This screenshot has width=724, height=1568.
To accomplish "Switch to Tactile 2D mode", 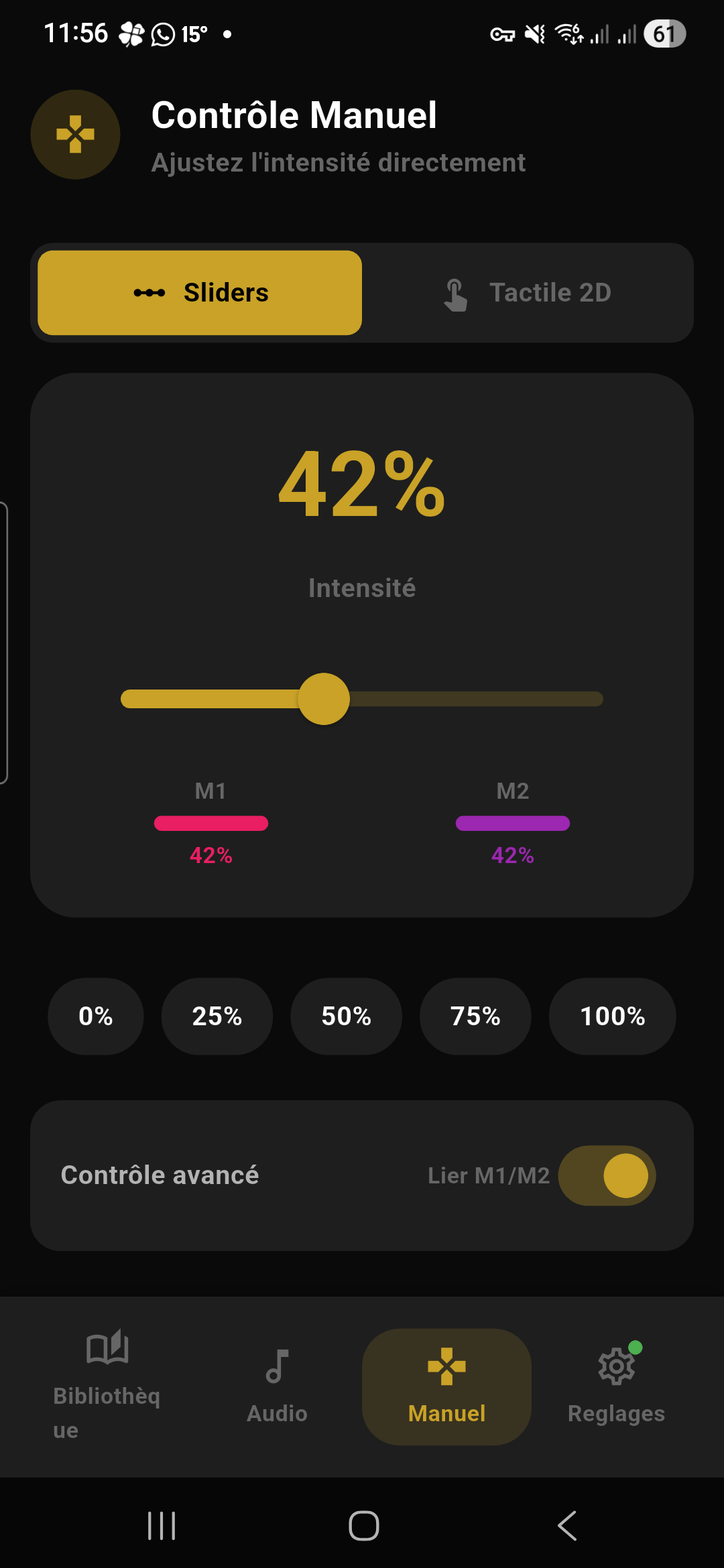I will tap(528, 293).
